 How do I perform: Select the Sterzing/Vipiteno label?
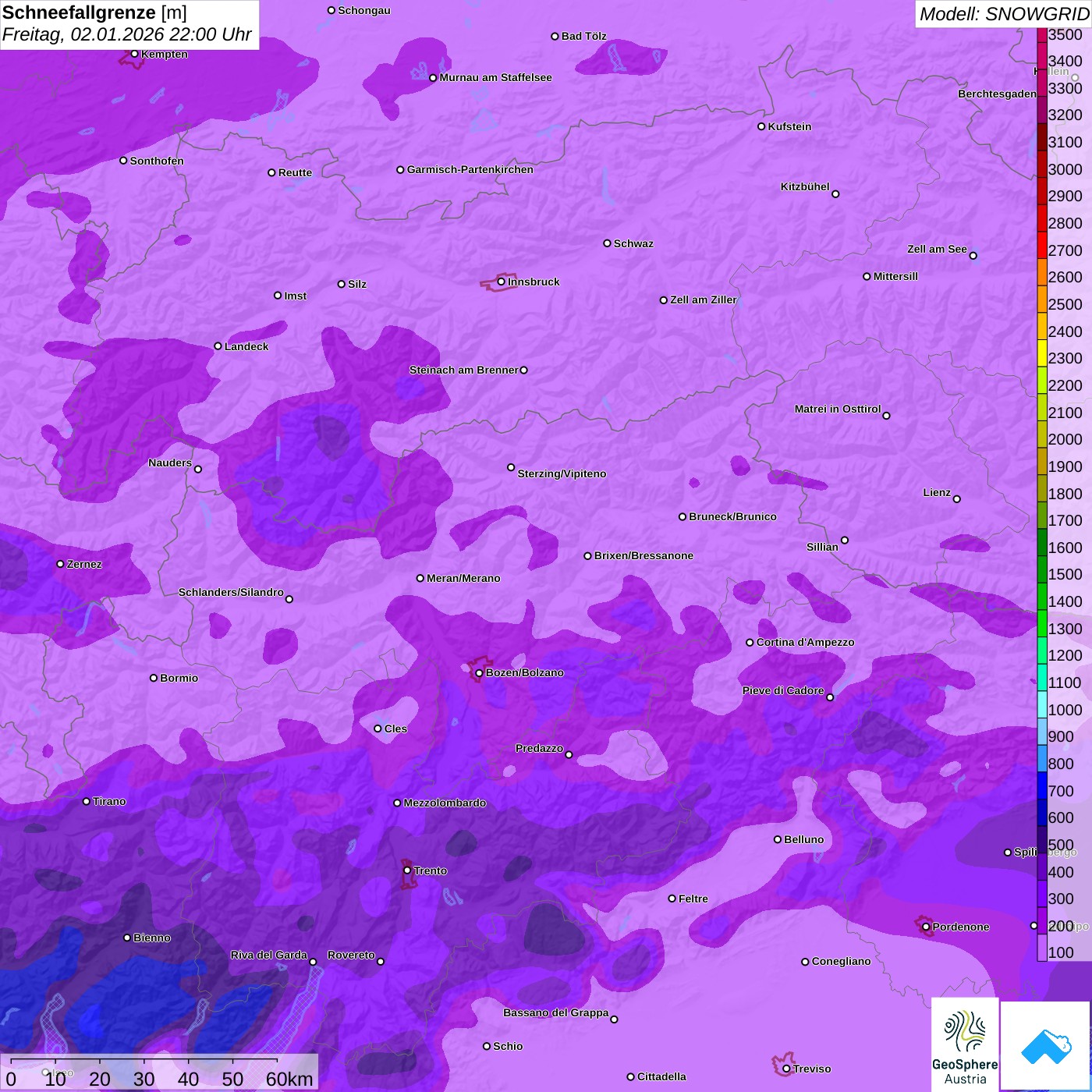(x=562, y=473)
